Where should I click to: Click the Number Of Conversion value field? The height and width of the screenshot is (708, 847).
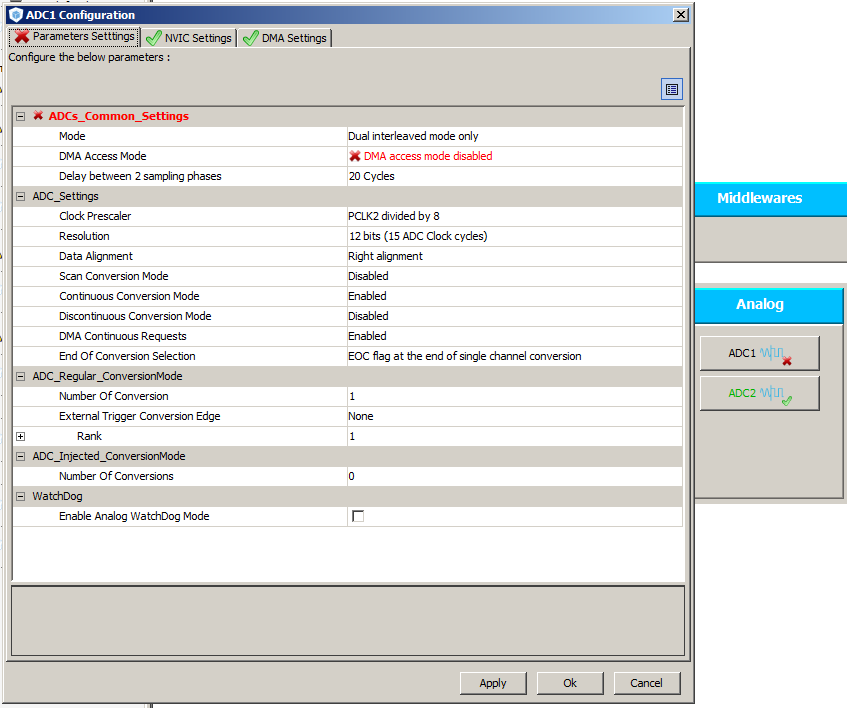(515, 396)
